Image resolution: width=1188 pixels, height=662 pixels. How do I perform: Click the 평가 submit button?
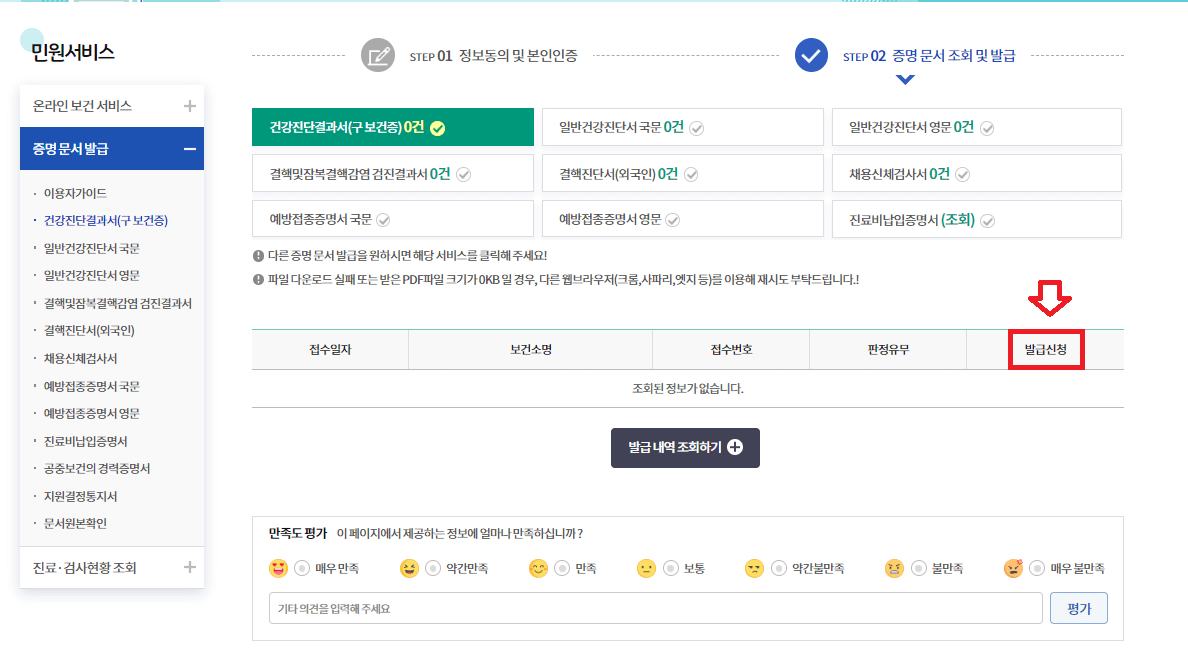(x=1079, y=608)
